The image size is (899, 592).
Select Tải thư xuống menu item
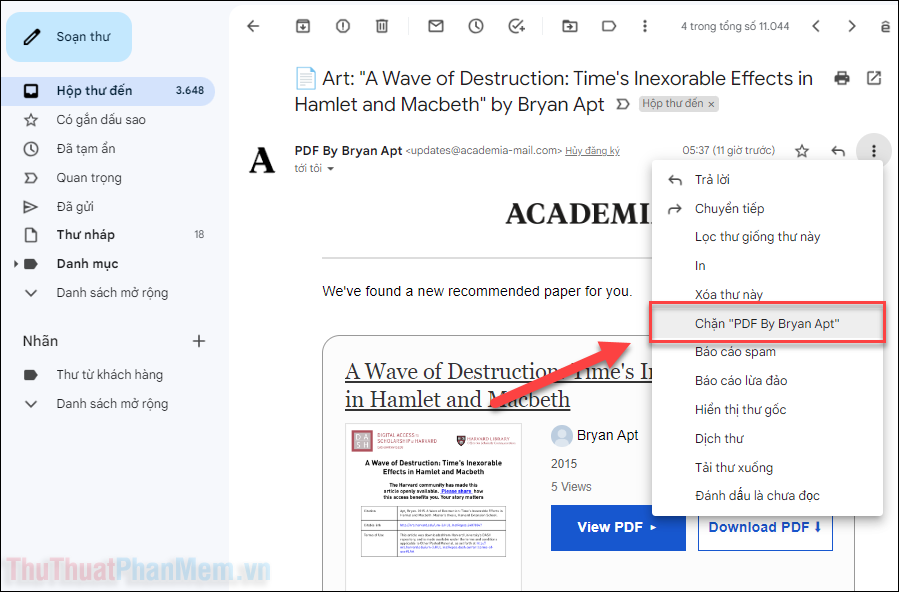767,467
